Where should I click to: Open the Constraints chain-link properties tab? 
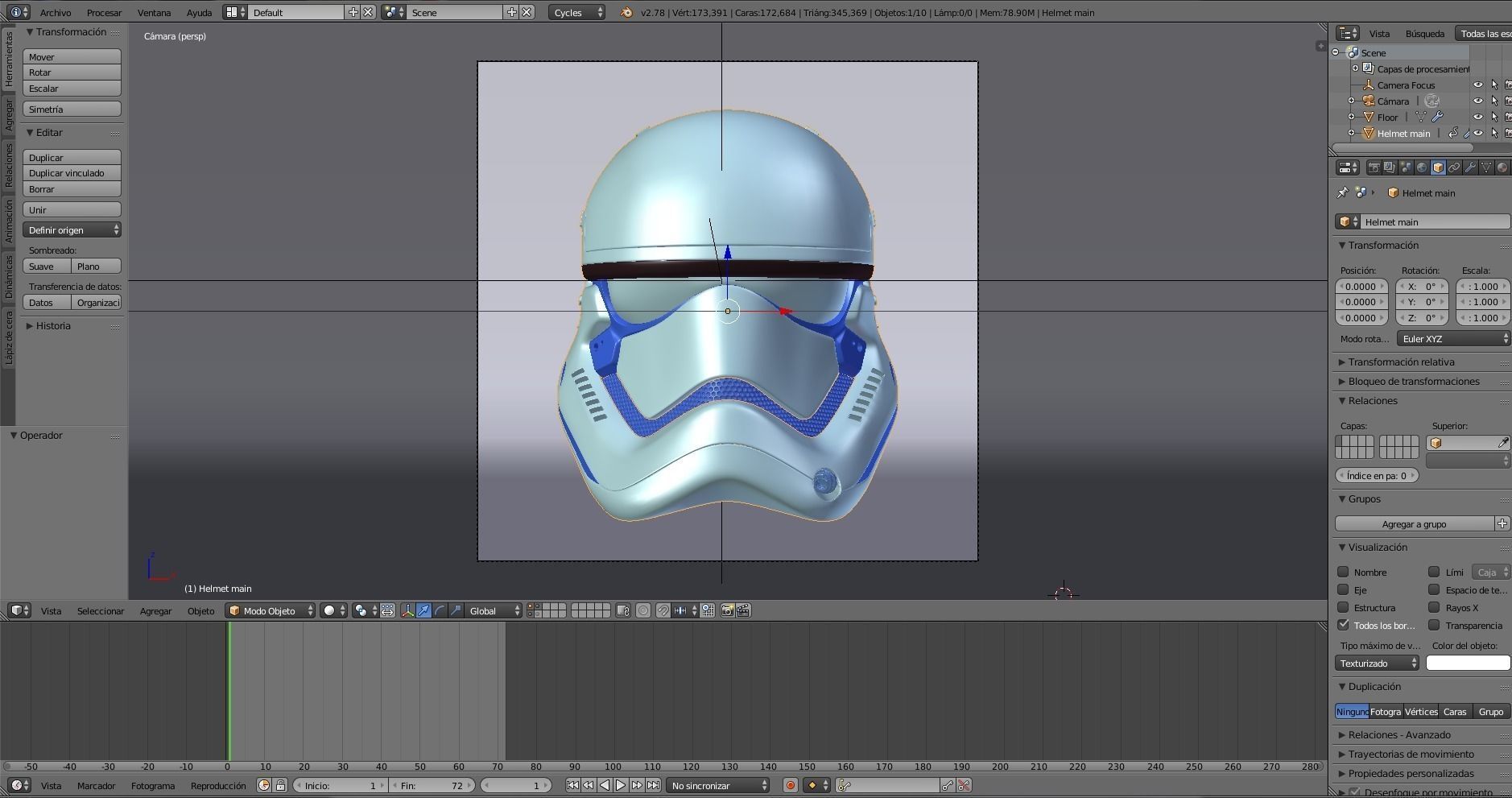[x=1454, y=167]
